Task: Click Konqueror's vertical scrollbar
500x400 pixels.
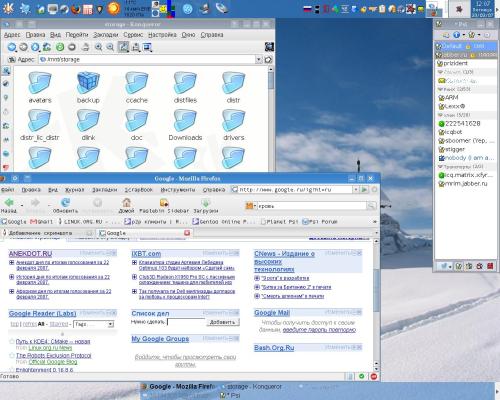Action: tap(271, 80)
